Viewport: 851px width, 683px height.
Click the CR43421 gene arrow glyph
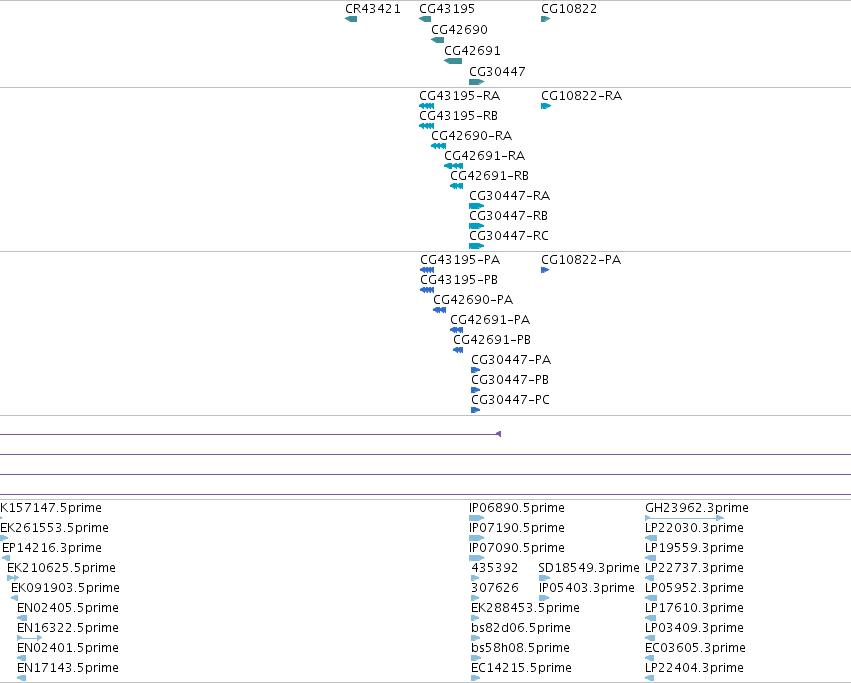[351, 19]
